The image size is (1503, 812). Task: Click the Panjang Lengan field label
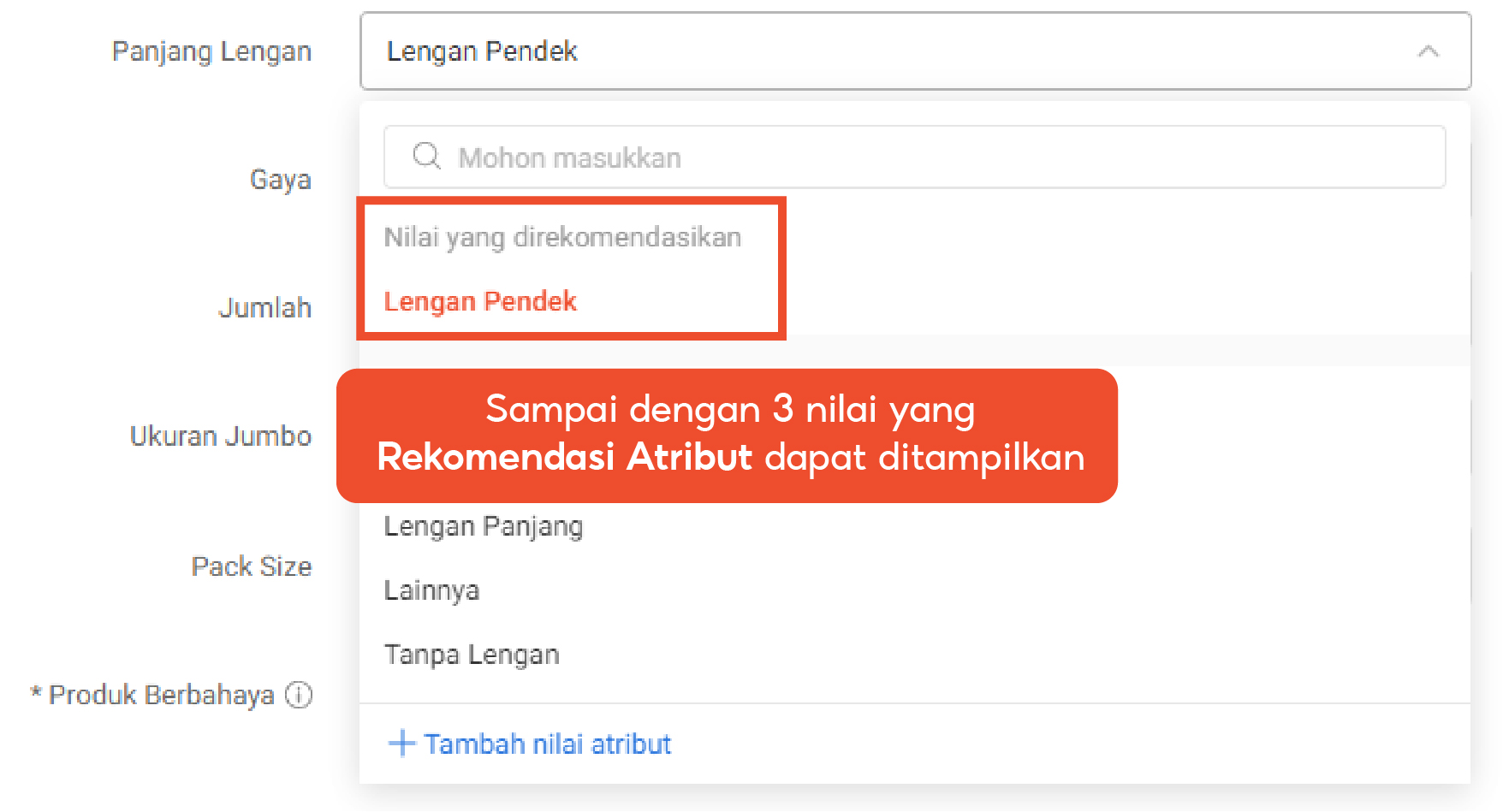pyautogui.click(x=211, y=51)
